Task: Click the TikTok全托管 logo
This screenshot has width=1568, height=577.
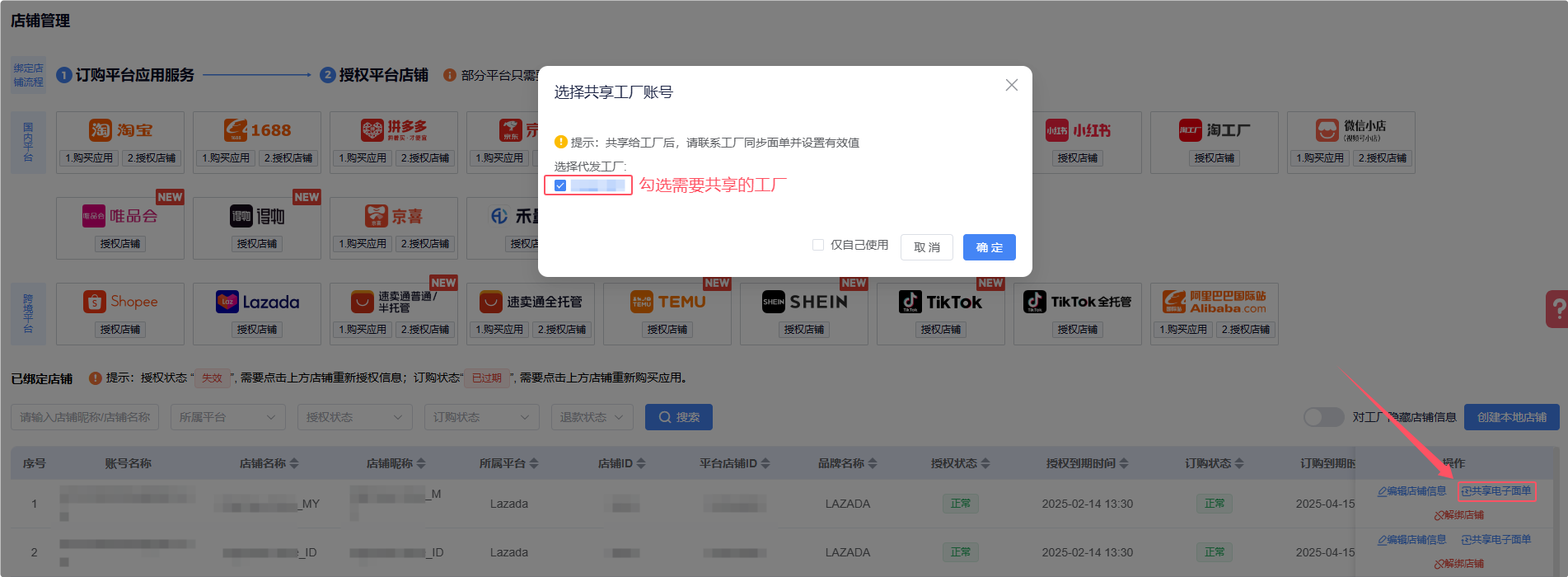Action: pyautogui.click(x=1078, y=302)
